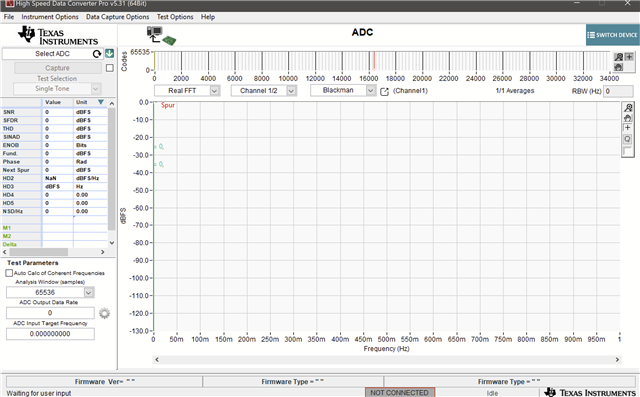The height and width of the screenshot is (397, 640).
Task: Click the Delta marker row
Action: (x=54, y=244)
